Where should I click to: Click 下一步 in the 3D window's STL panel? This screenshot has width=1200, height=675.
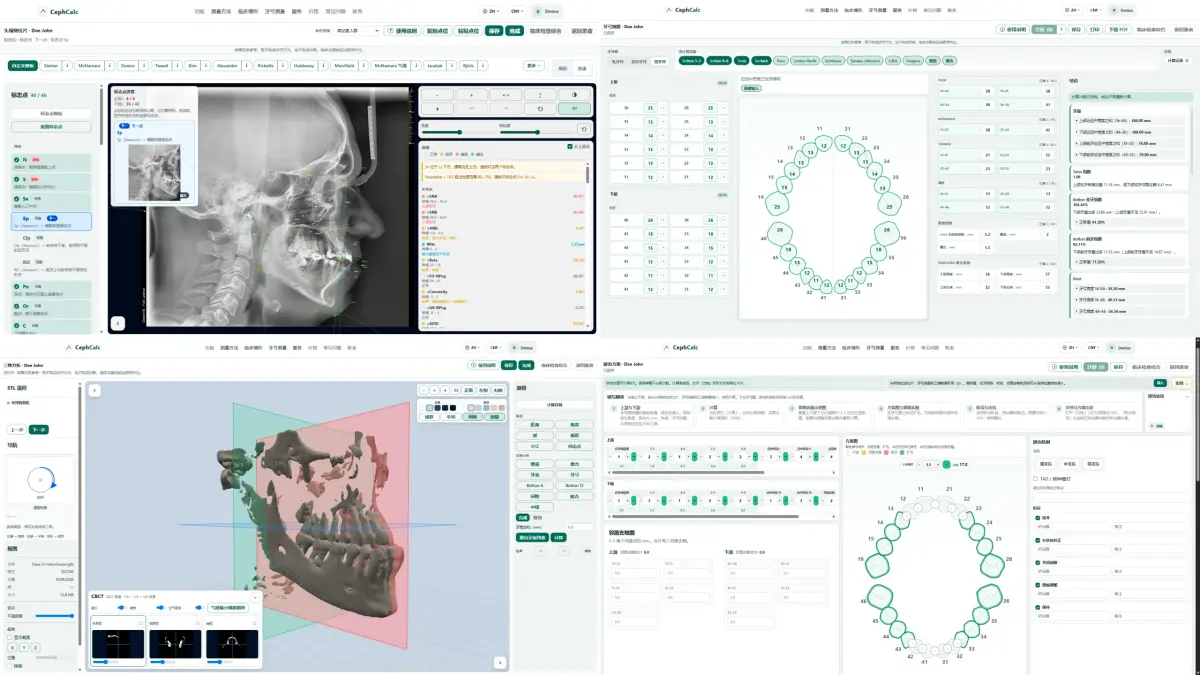coord(41,429)
